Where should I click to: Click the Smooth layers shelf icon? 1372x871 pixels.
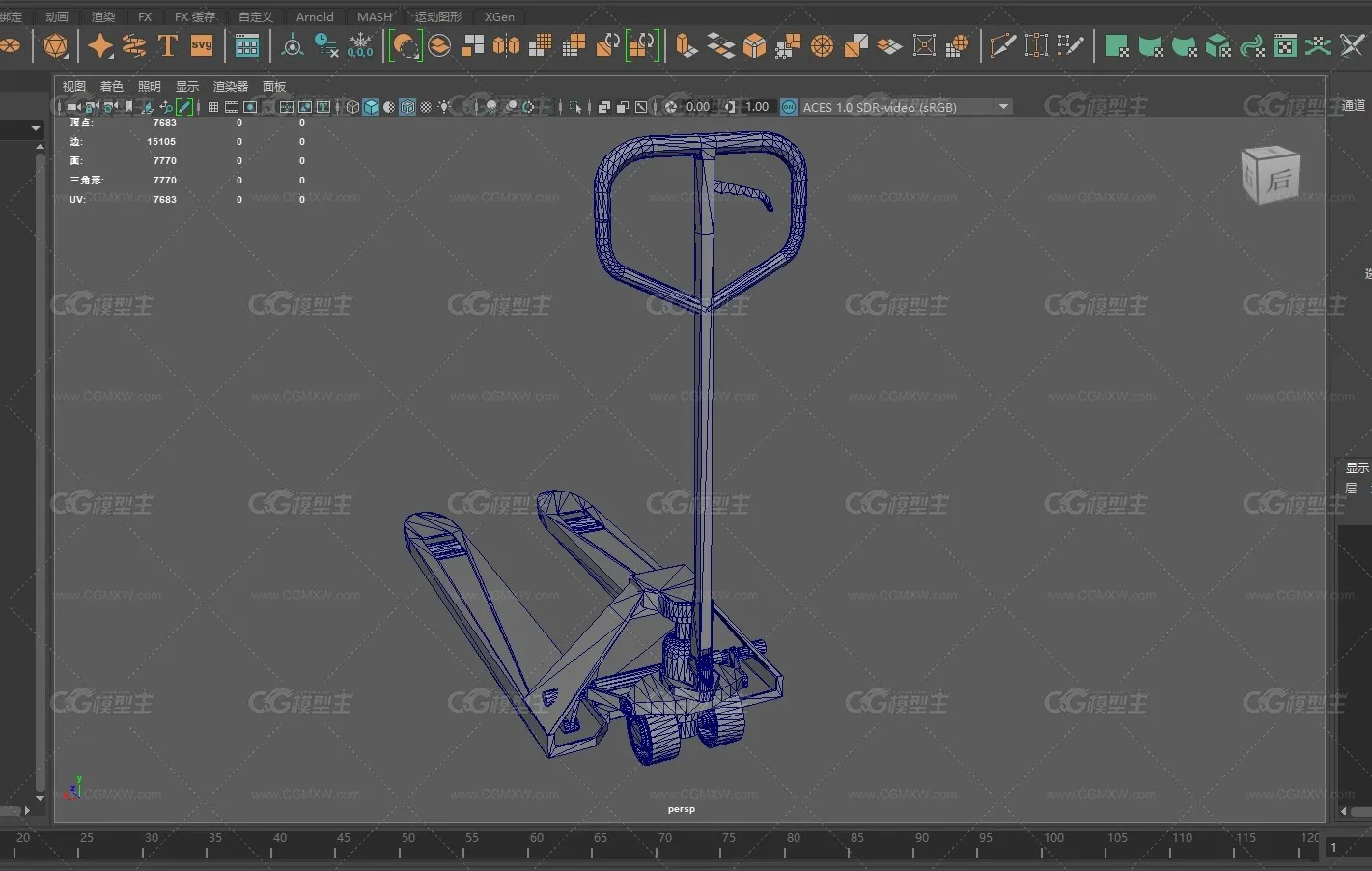point(439,45)
